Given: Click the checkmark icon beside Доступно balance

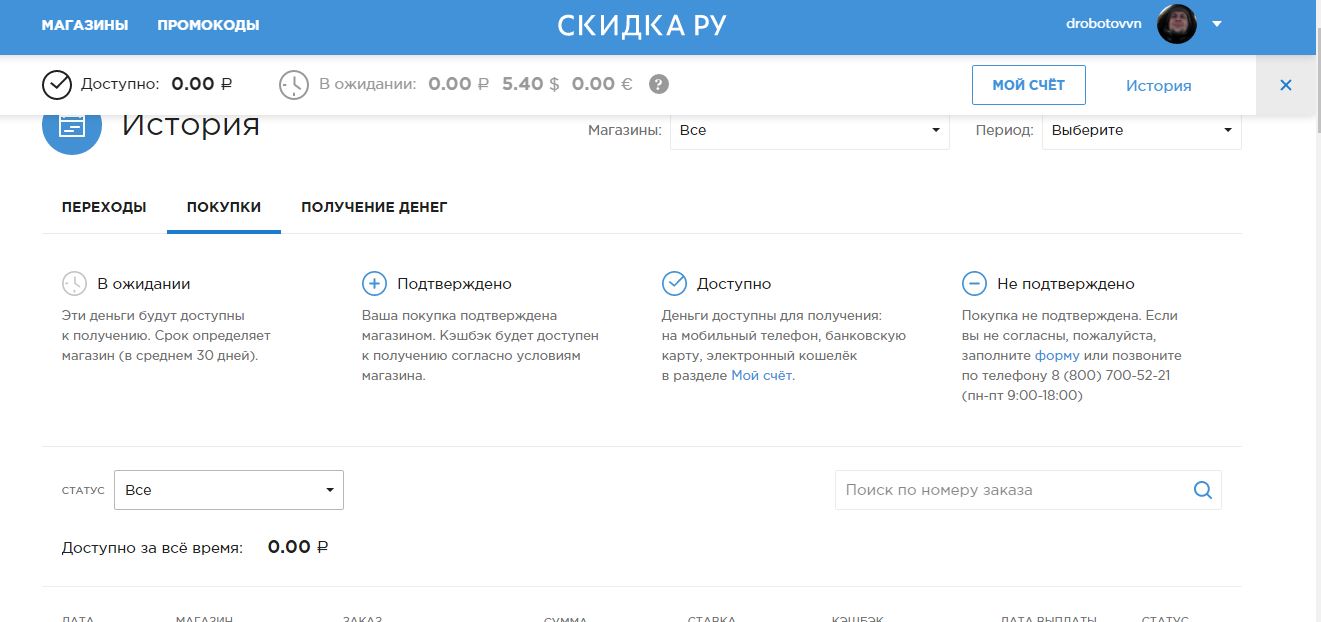Looking at the screenshot, I should (x=57, y=85).
